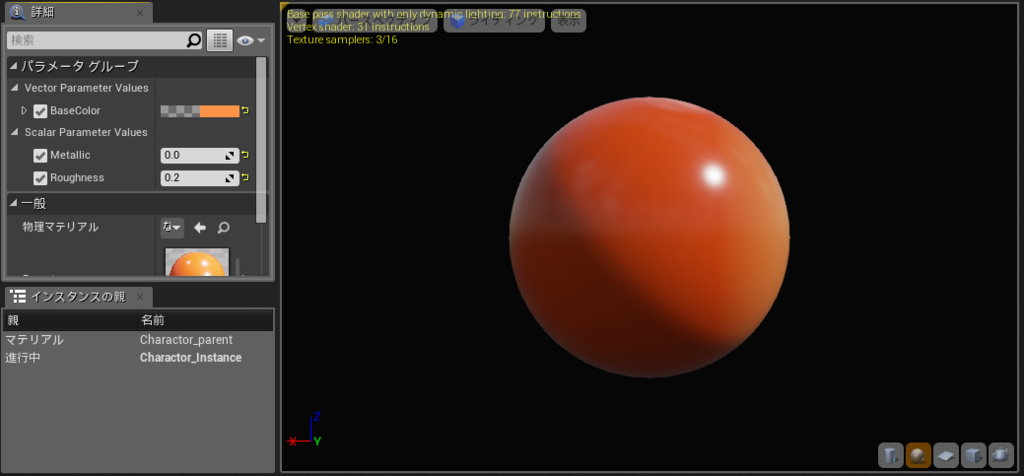
Task: Click the BaseColor parameter label
Action: point(75,111)
